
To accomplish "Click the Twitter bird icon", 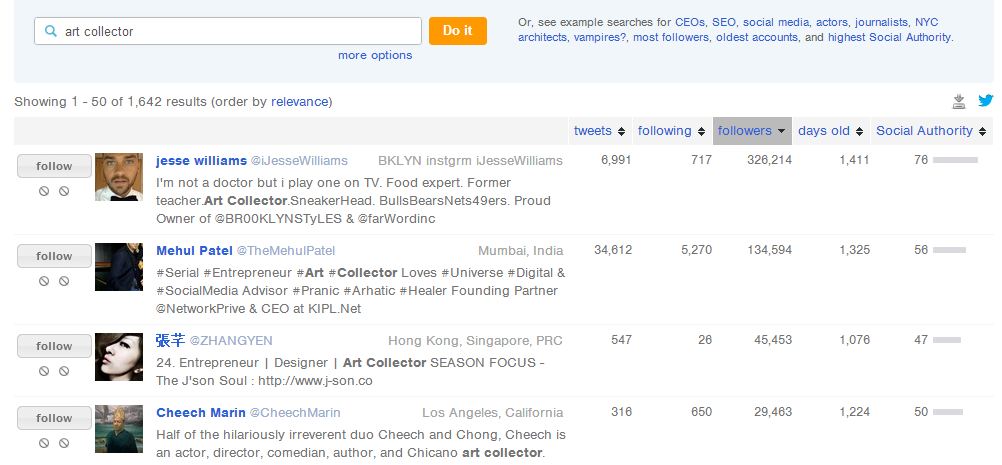I will pyautogui.click(x=985, y=101).
